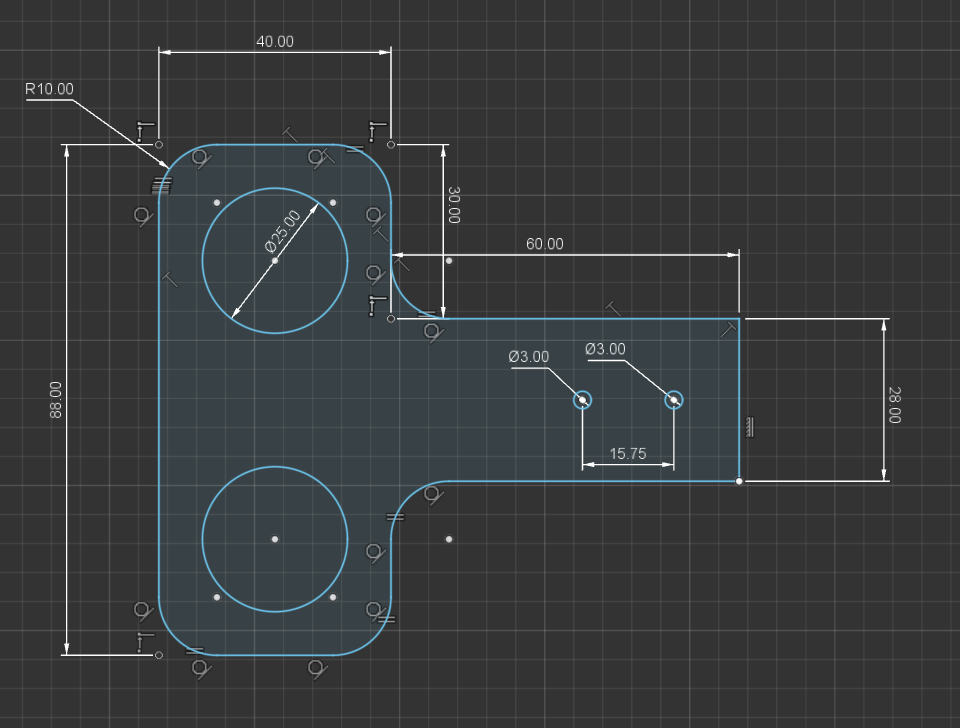Screen dimensions: 960x728
Task: Click the Ø25.00 diameter dimension label
Action: point(282,231)
